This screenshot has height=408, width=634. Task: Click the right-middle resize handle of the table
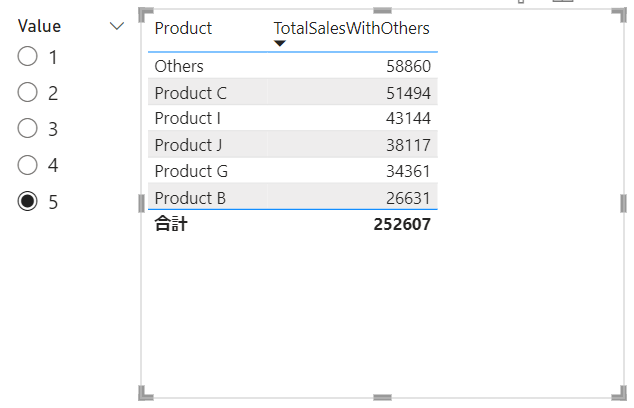point(624,203)
